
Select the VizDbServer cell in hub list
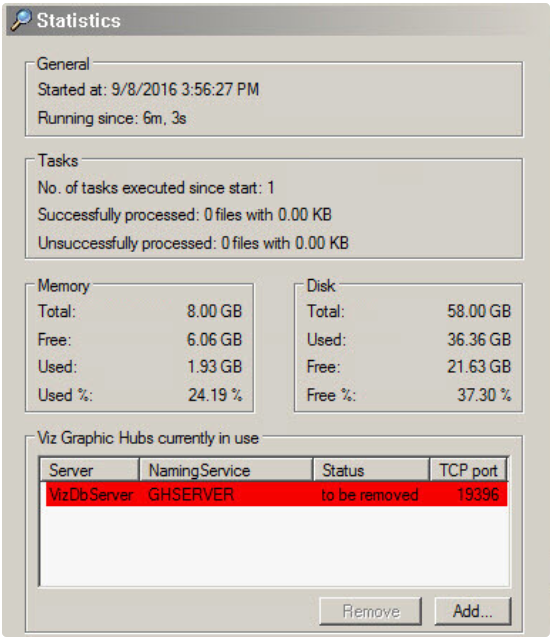click(x=91, y=495)
